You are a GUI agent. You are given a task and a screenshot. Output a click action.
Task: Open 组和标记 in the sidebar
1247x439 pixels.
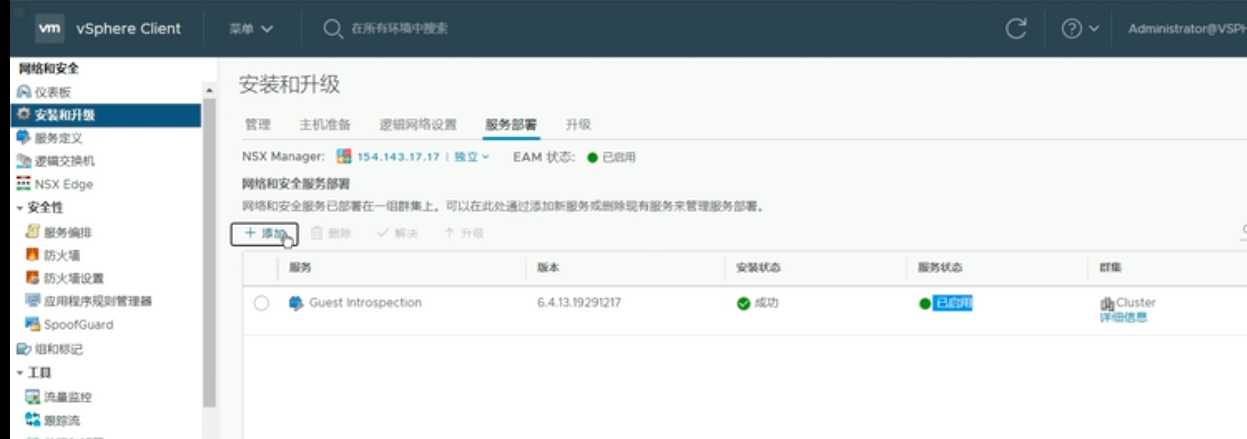[x=58, y=349]
